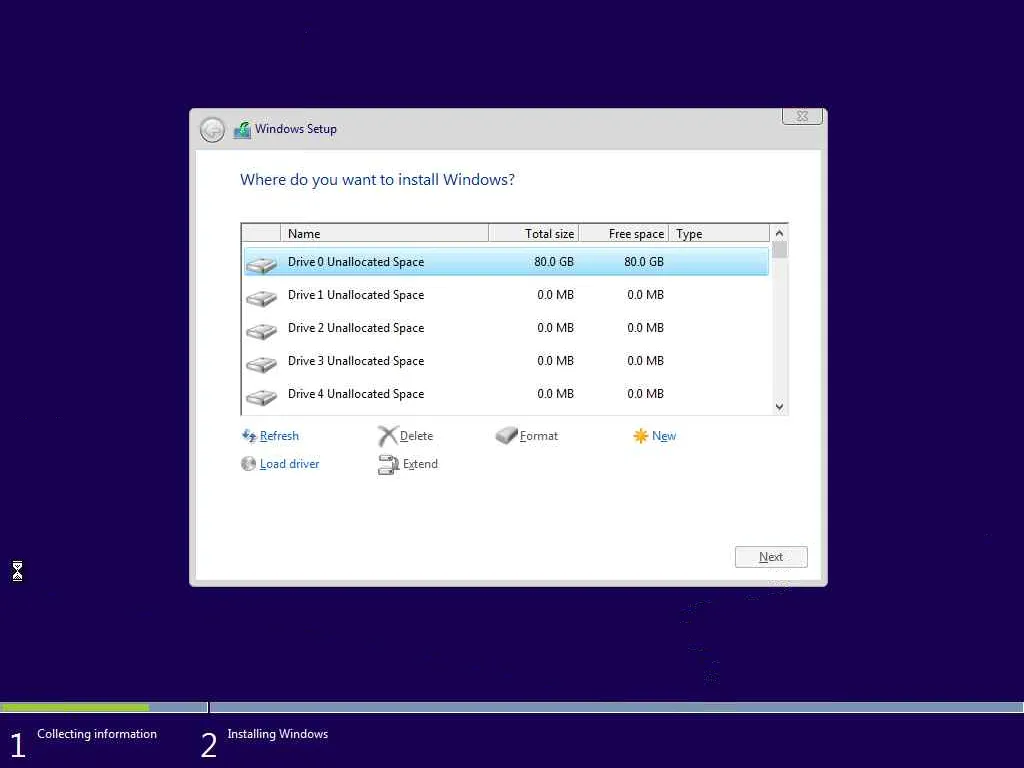Select Drive 0 Unallocated Space
Screen dimensions: 1024x768
point(505,262)
